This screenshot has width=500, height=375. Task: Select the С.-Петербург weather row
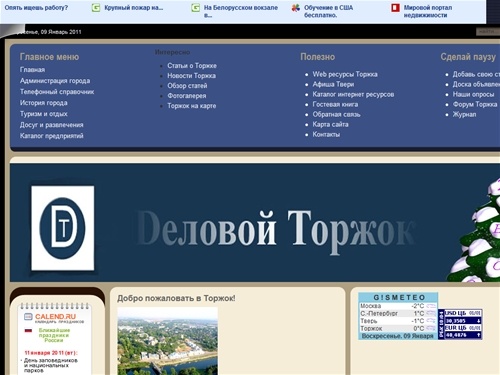tap(398, 313)
